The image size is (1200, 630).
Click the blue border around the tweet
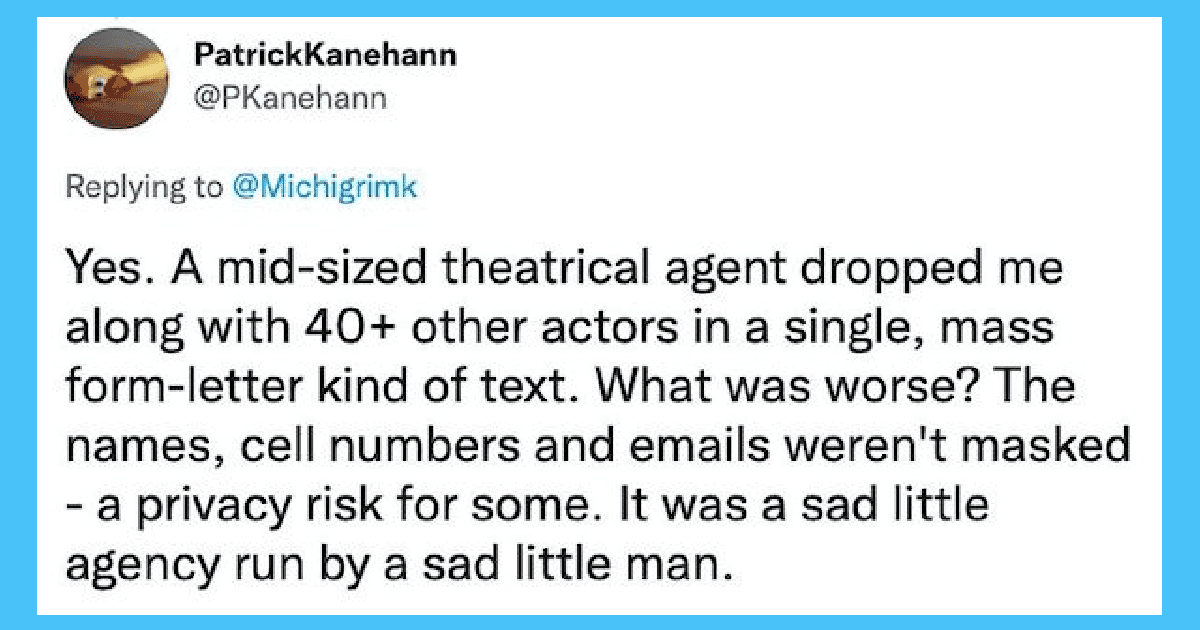[18, 315]
